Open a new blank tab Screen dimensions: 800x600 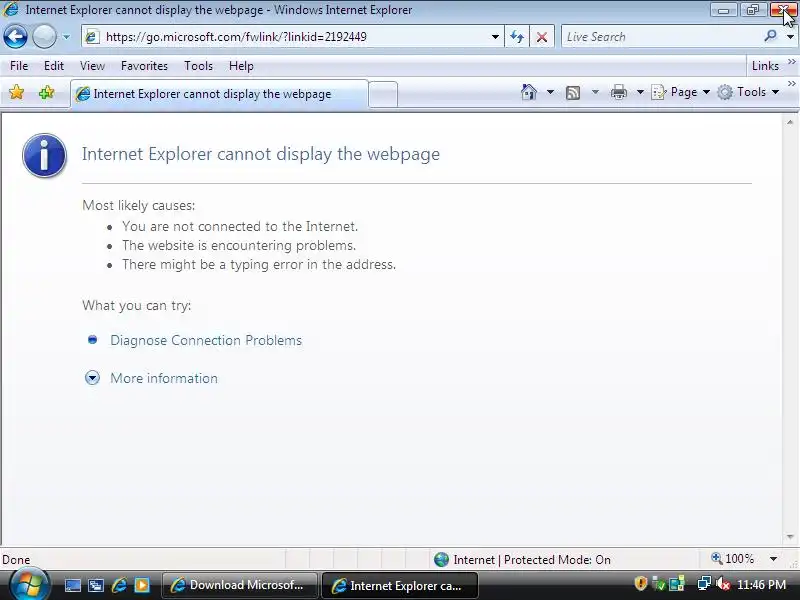tap(383, 94)
